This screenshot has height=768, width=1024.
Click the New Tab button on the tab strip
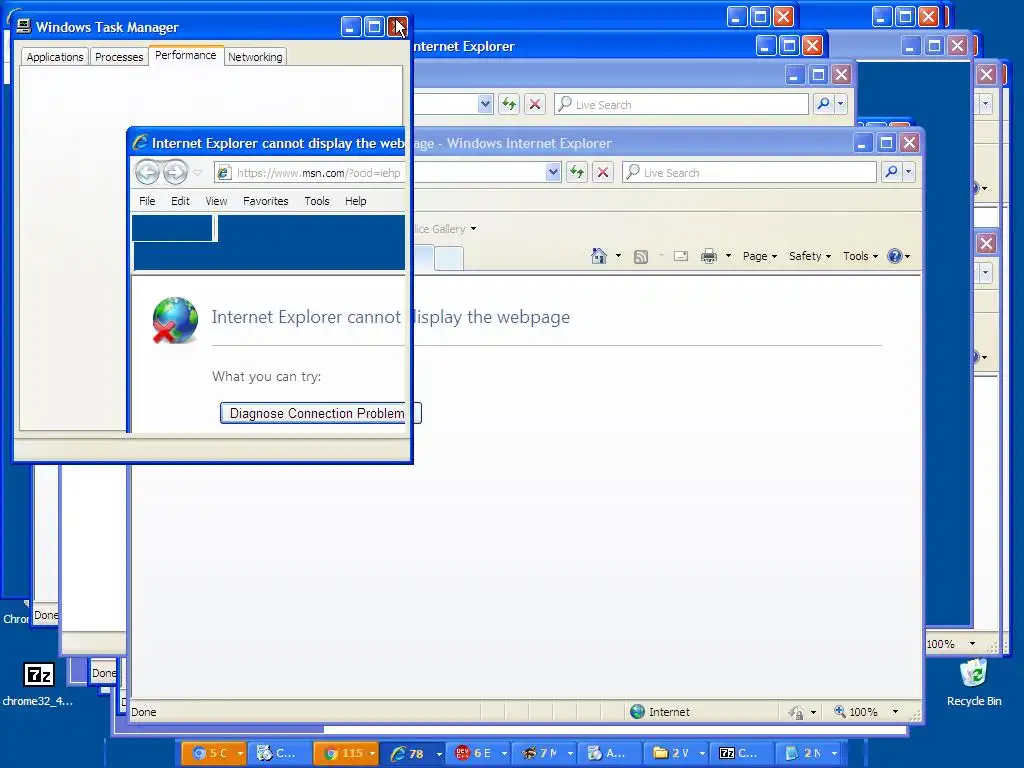(x=449, y=258)
